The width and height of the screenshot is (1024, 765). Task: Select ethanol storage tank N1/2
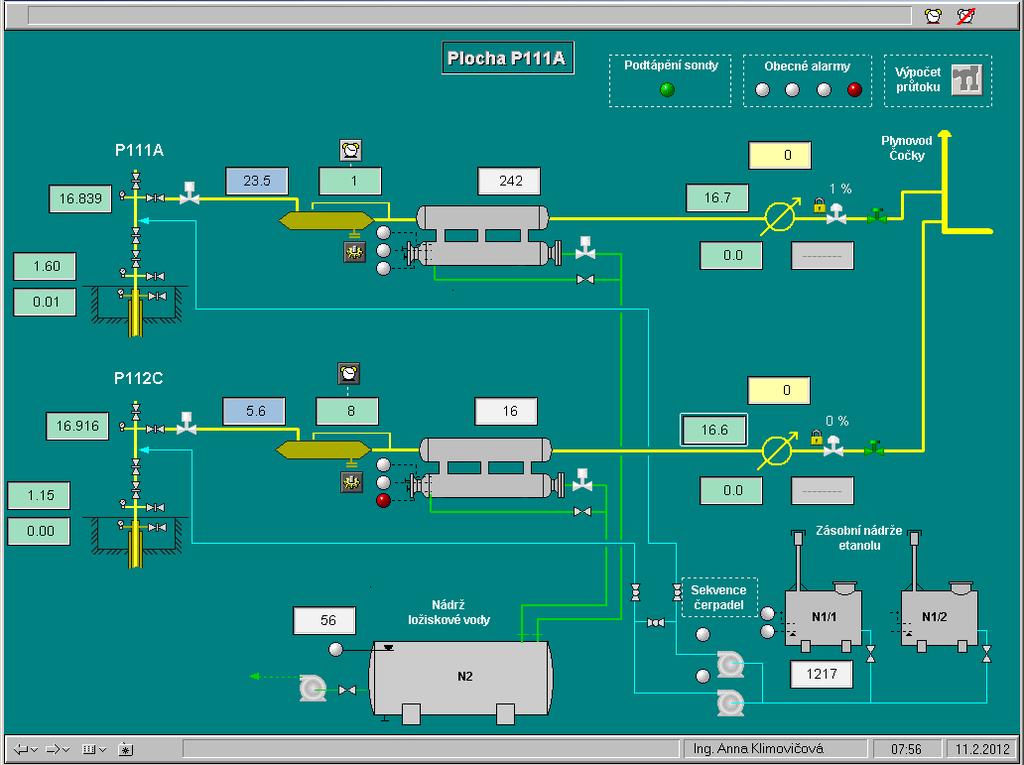(x=939, y=618)
